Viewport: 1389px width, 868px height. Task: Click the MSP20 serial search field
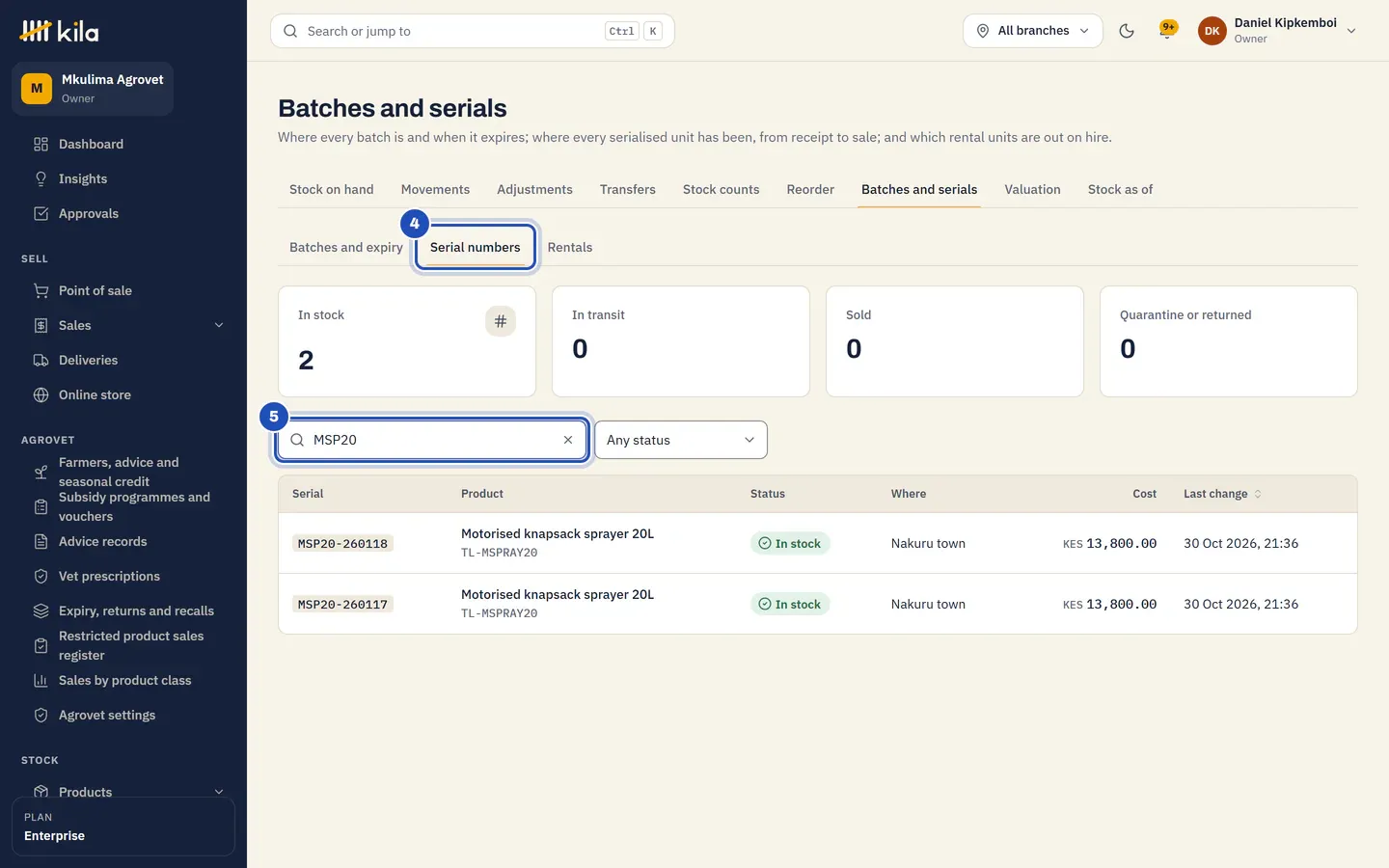(432, 440)
